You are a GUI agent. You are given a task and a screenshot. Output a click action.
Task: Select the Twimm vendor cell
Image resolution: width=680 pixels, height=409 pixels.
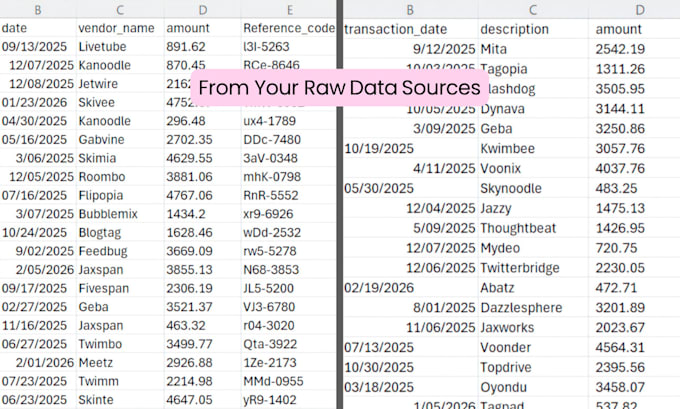click(x=120, y=382)
